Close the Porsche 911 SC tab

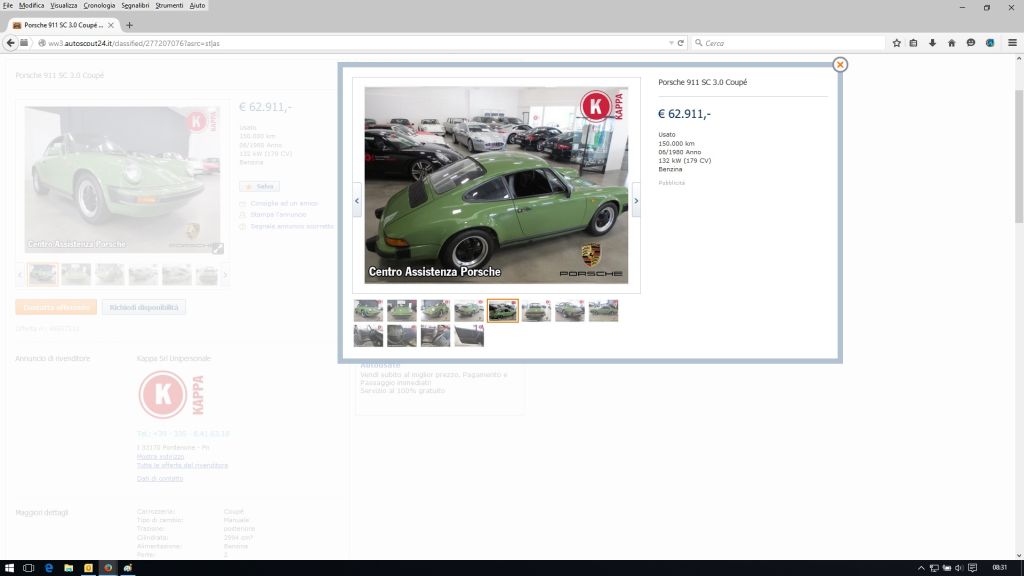tap(111, 25)
